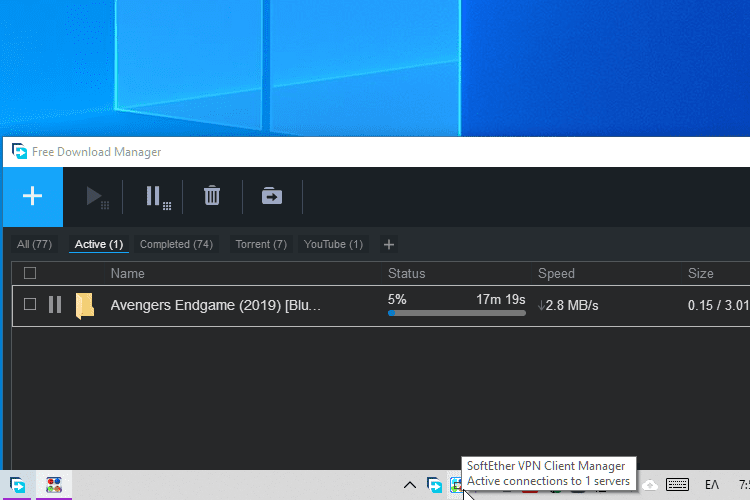Viewport: 750px width, 500px height.
Task: Sort by the Speed column header
Action: (556, 274)
